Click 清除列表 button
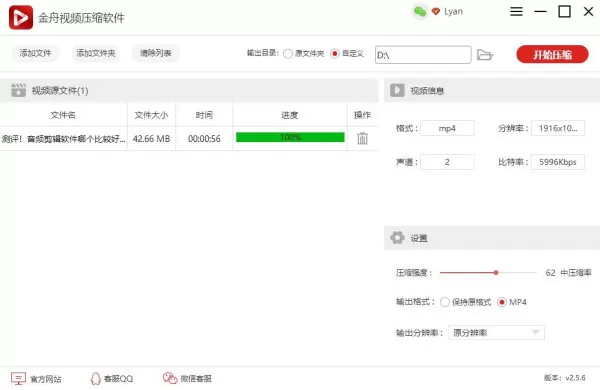 (x=156, y=53)
